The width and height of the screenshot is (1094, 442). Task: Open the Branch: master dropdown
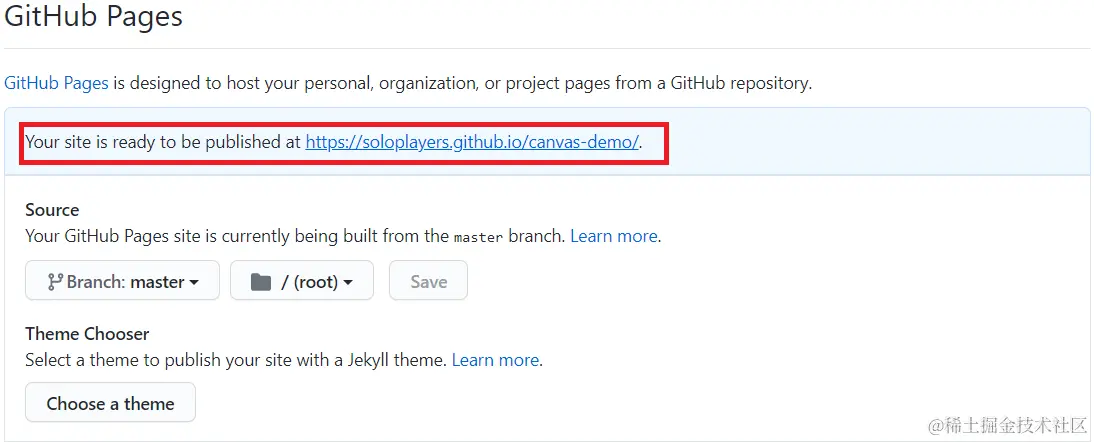[123, 281]
